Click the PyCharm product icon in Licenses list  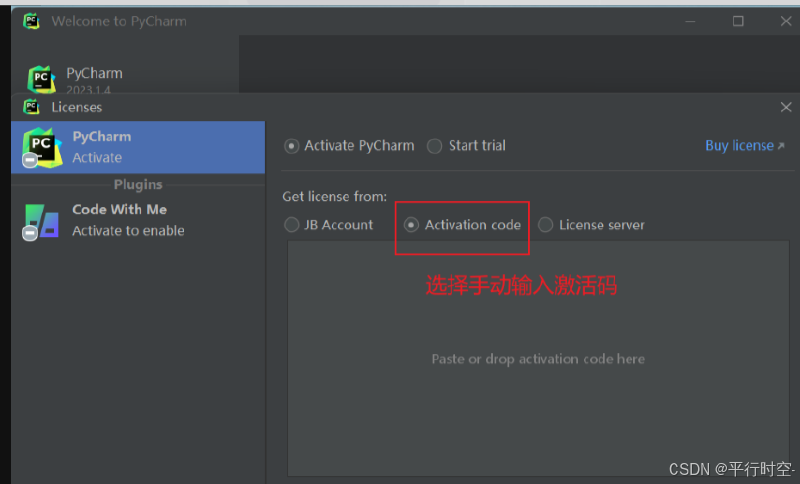coord(42,147)
